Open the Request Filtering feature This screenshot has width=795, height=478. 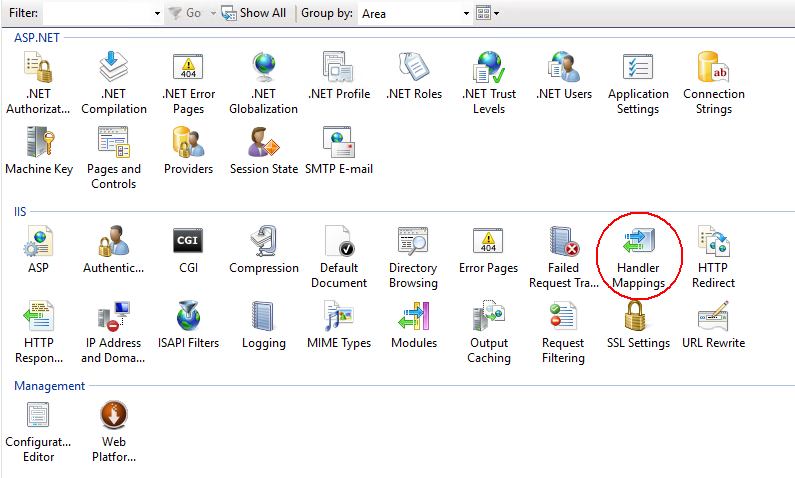(563, 332)
